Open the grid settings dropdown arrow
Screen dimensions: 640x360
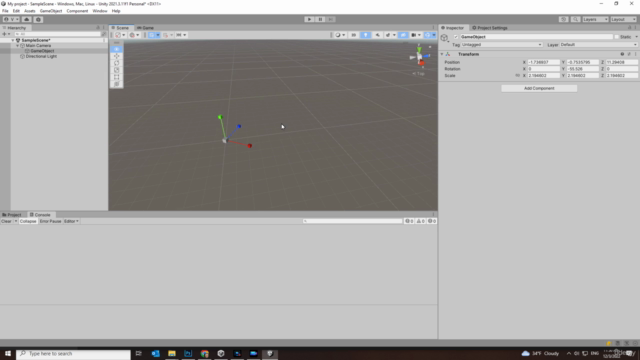[x=158, y=35]
